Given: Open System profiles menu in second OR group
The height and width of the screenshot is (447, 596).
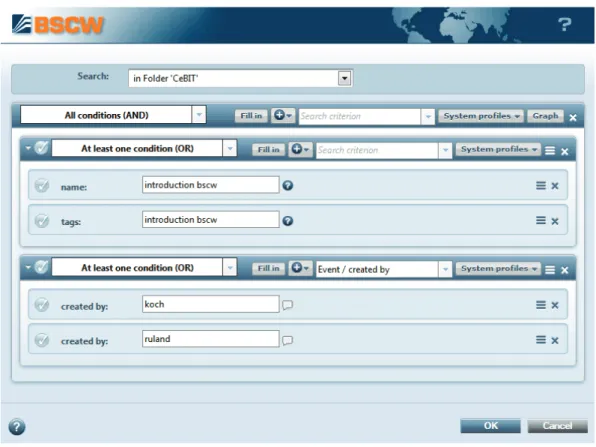Looking at the screenshot, I should coord(498,269).
